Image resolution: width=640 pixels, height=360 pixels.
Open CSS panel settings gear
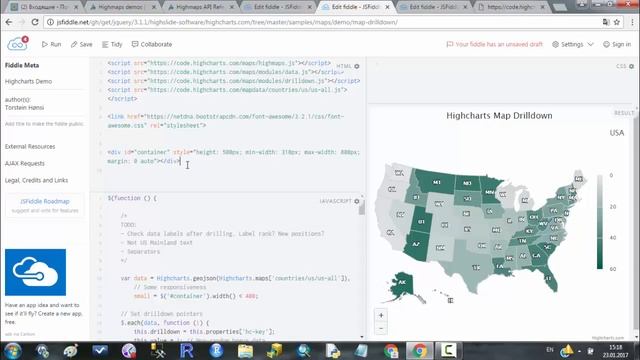tap(631, 66)
